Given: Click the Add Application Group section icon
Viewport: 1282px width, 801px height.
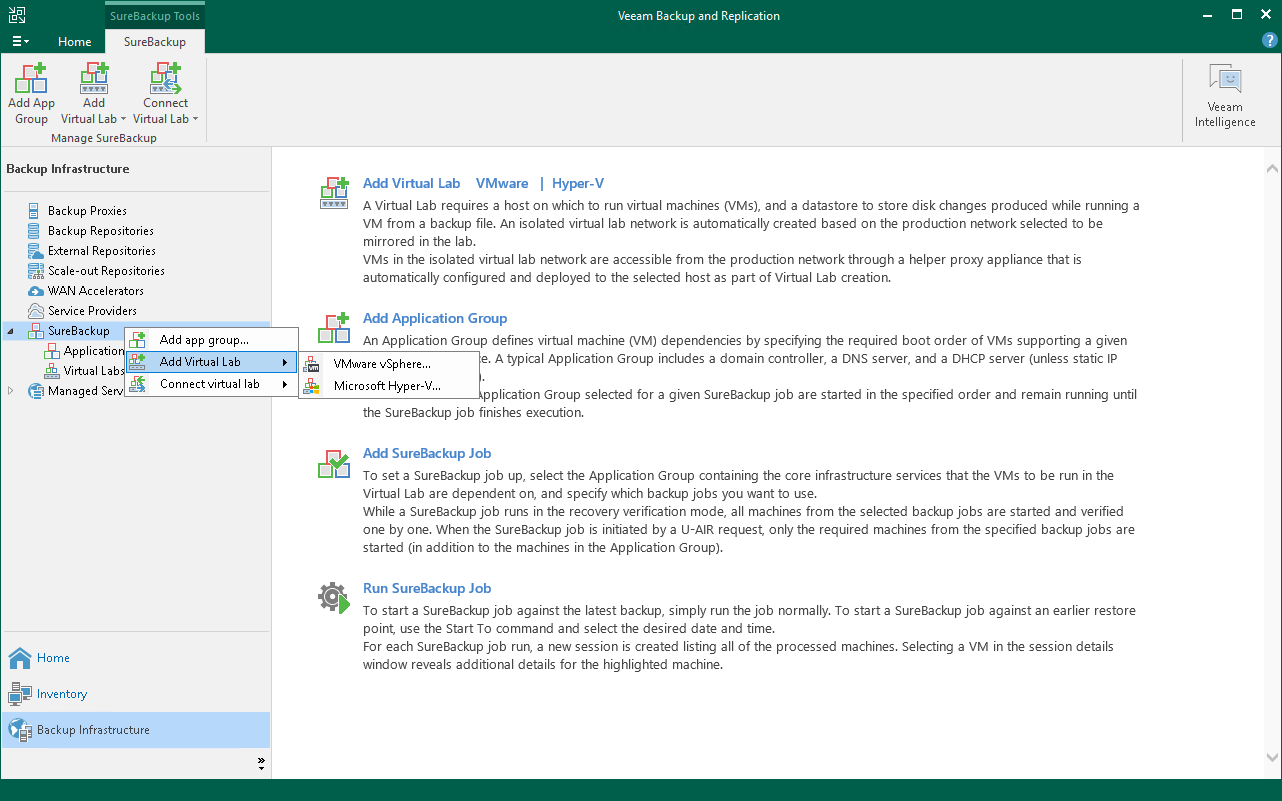Looking at the screenshot, I should 334,327.
